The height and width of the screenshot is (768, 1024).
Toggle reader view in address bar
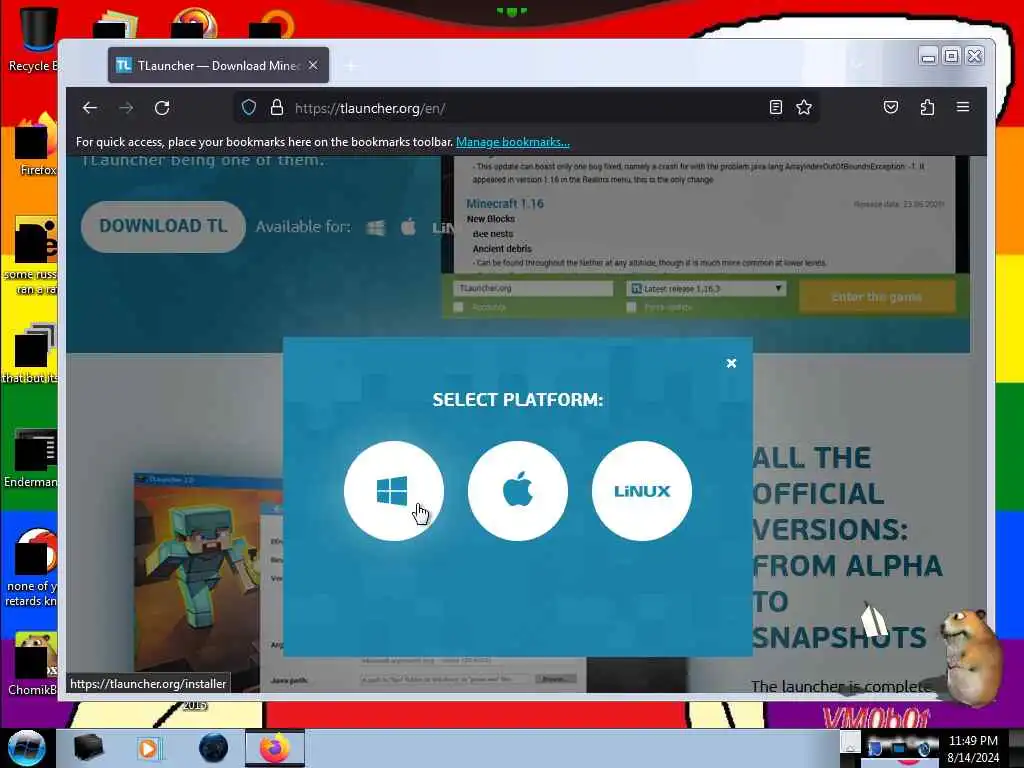coord(775,107)
